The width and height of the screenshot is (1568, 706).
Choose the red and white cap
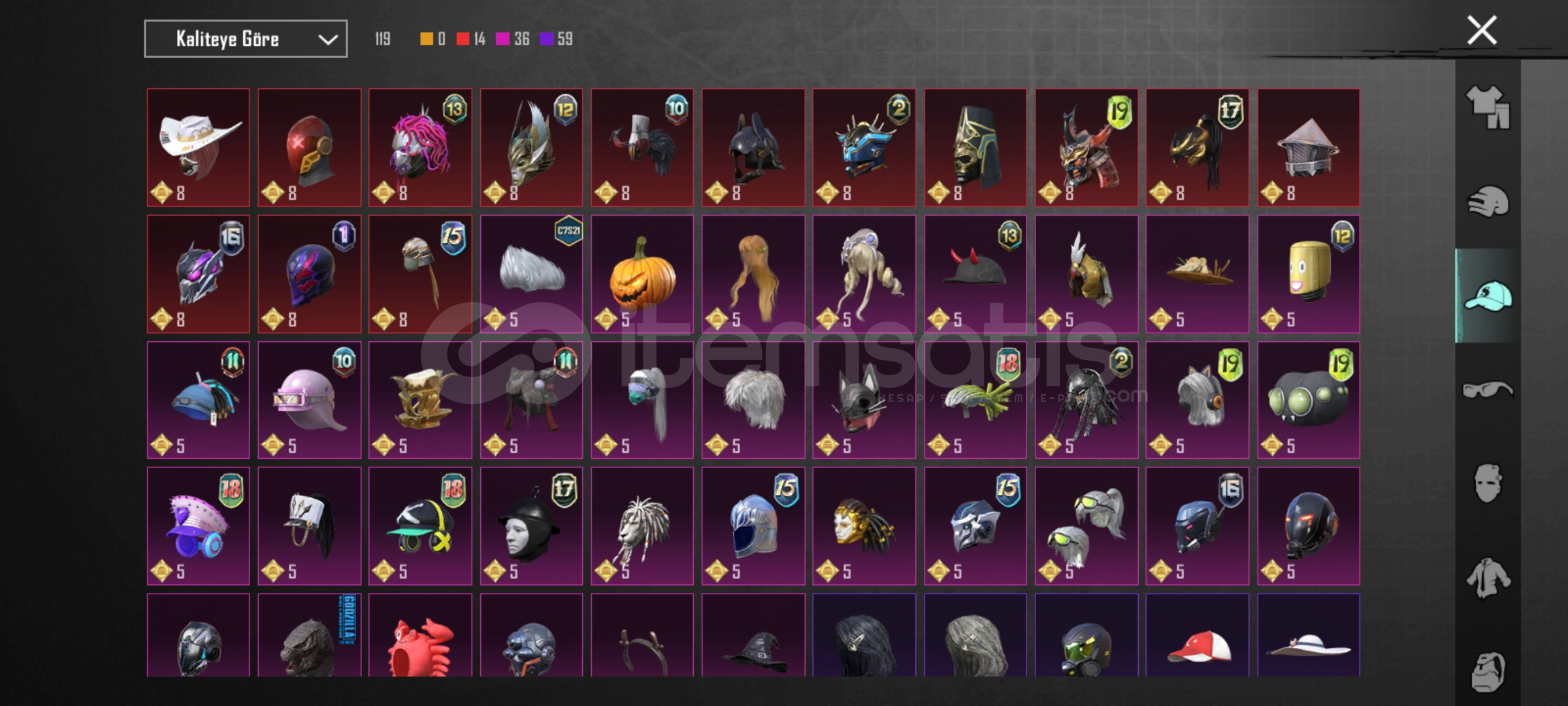click(x=1198, y=635)
